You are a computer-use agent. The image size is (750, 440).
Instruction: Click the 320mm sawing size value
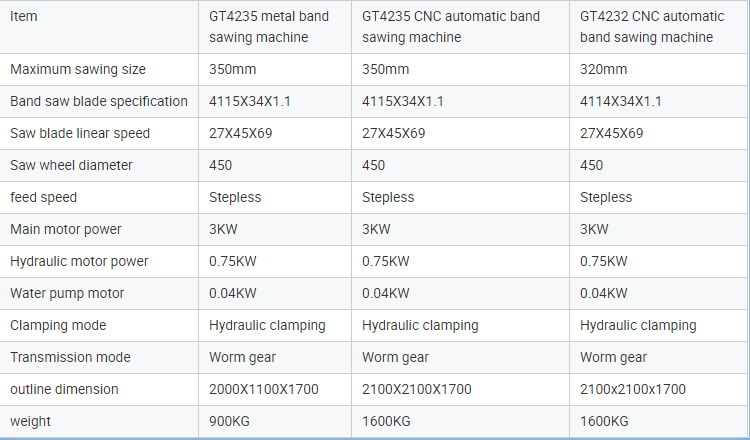coord(603,69)
